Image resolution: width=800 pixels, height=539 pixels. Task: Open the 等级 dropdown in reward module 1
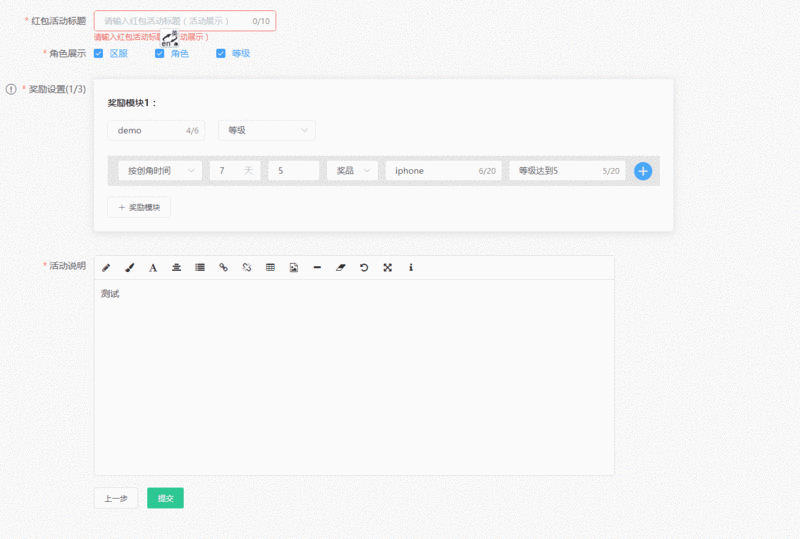pos(267,130)
